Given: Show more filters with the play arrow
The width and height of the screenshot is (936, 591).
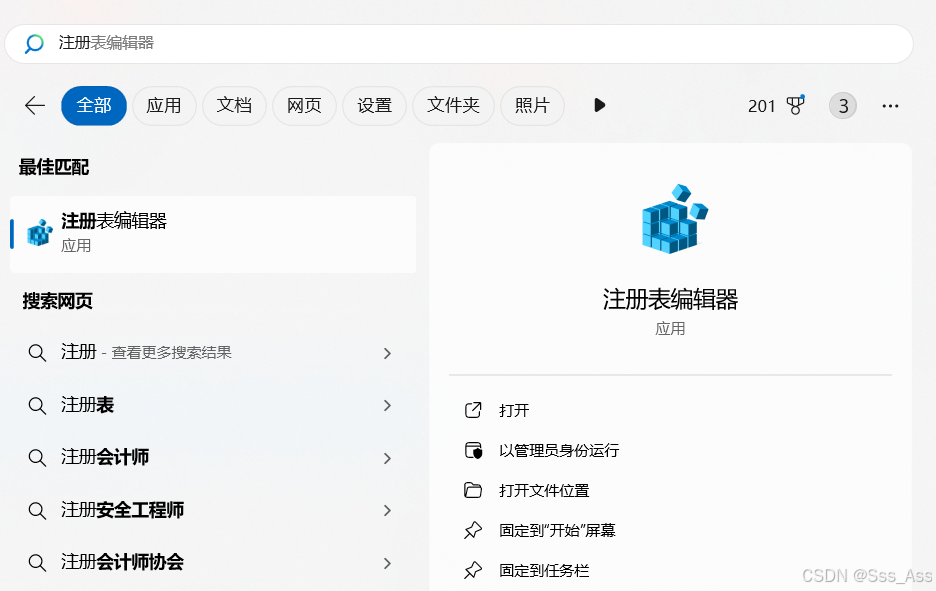Looking at the screenshot, I should tap(599, 106).
